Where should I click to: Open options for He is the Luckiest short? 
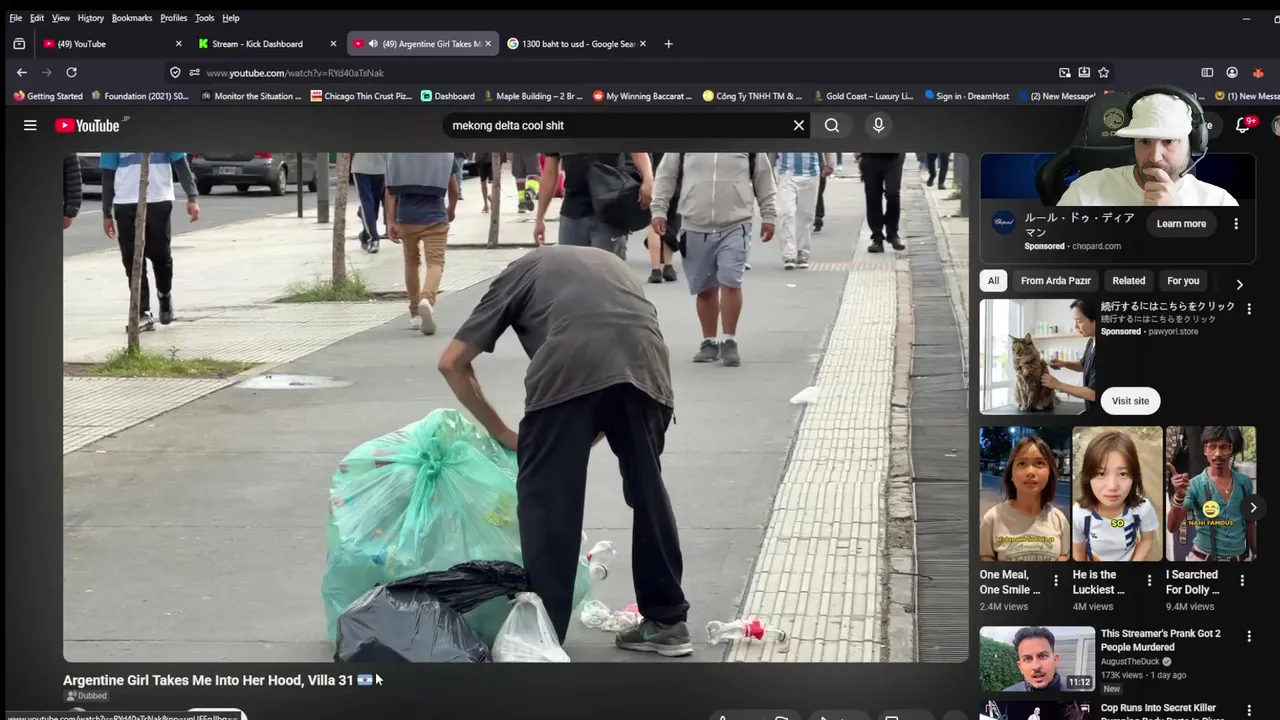pyautogui.click(x=1148, y=580)
